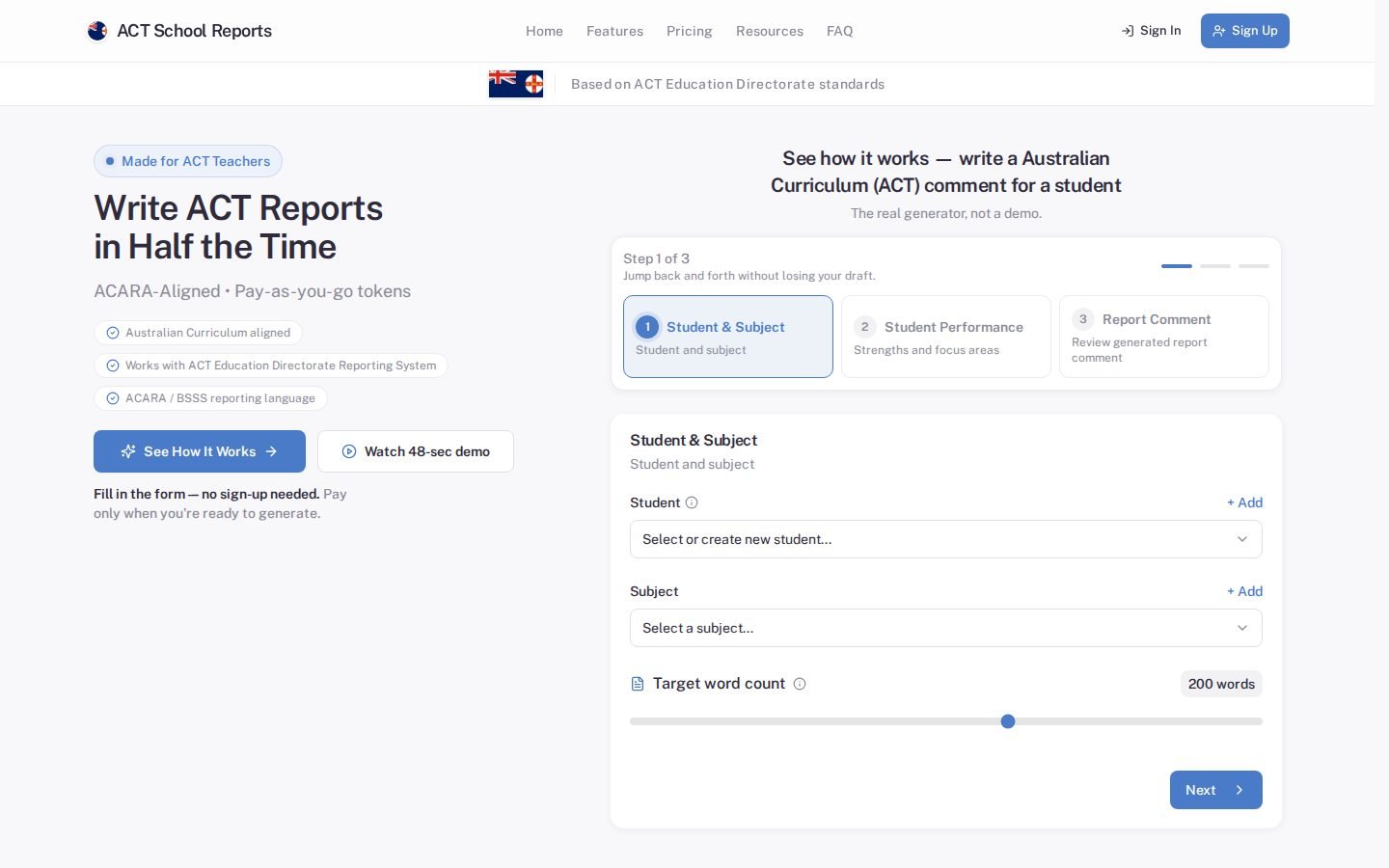This screenshot has width=1389, height=868.
Task: Open the Pricing page link
Action: click(x=690, y=31)
